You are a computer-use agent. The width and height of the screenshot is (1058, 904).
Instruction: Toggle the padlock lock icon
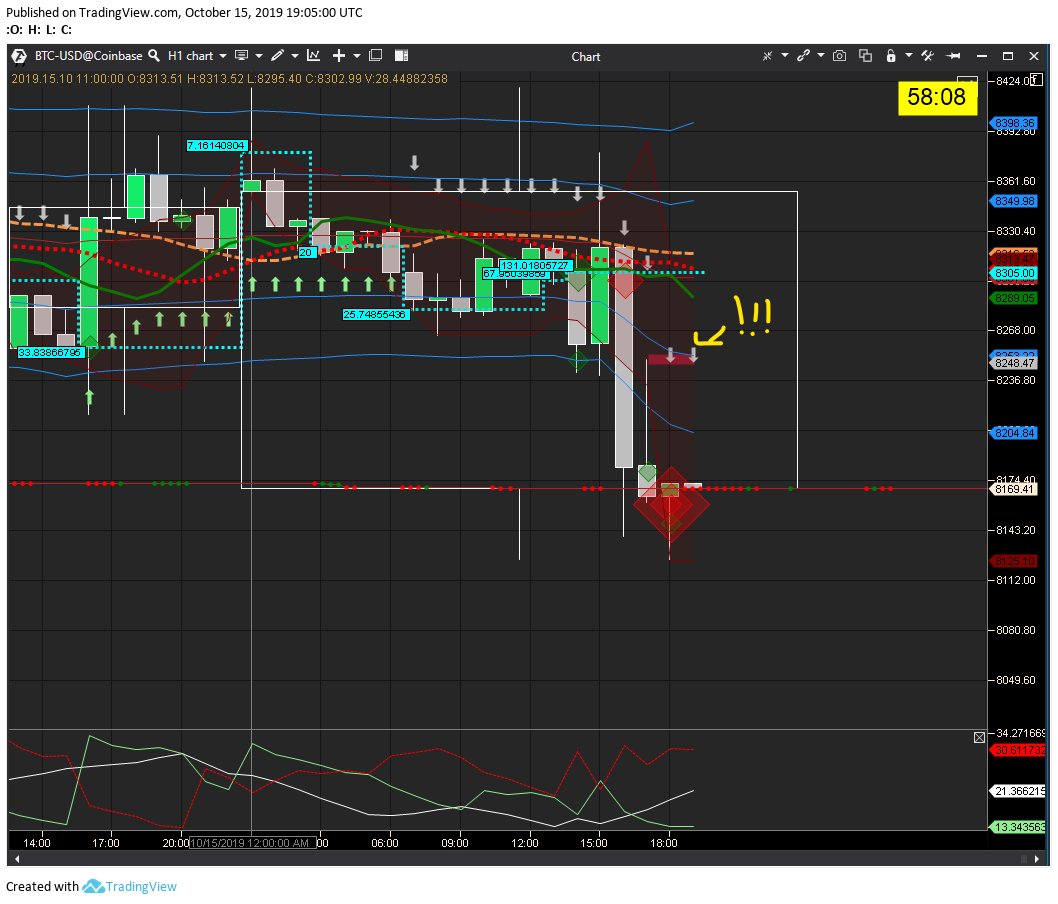[891, 56]
